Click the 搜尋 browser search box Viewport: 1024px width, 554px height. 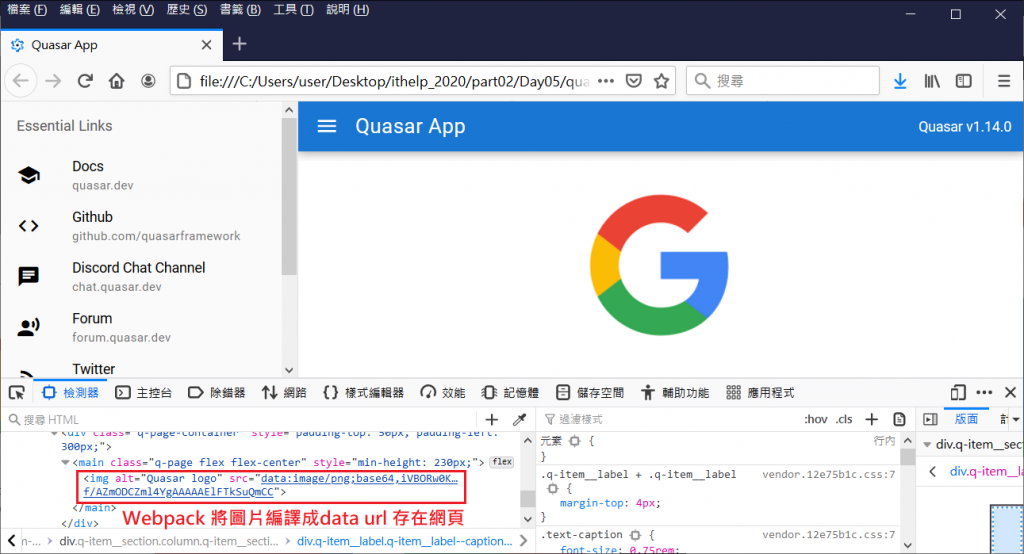783,81
